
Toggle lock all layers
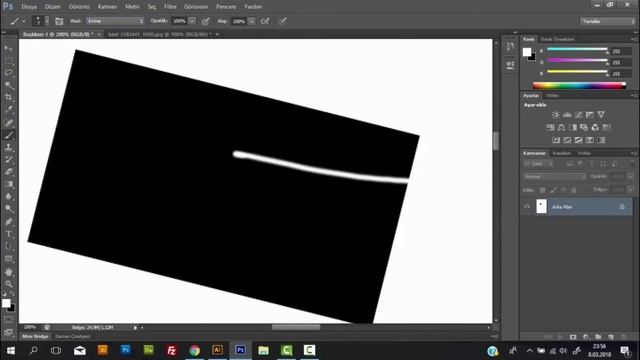tap(574, 190)
